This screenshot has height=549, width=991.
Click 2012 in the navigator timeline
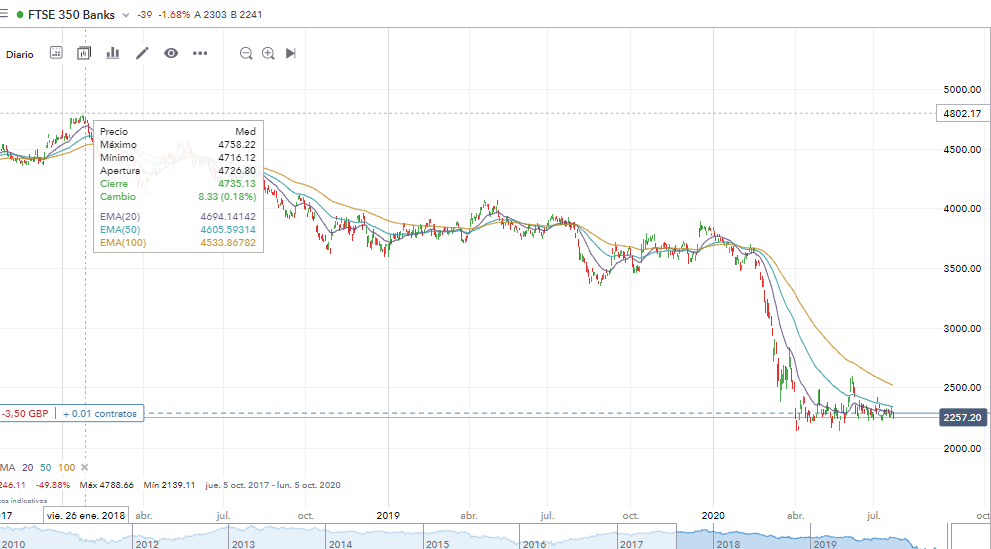[x=147, y=544]
